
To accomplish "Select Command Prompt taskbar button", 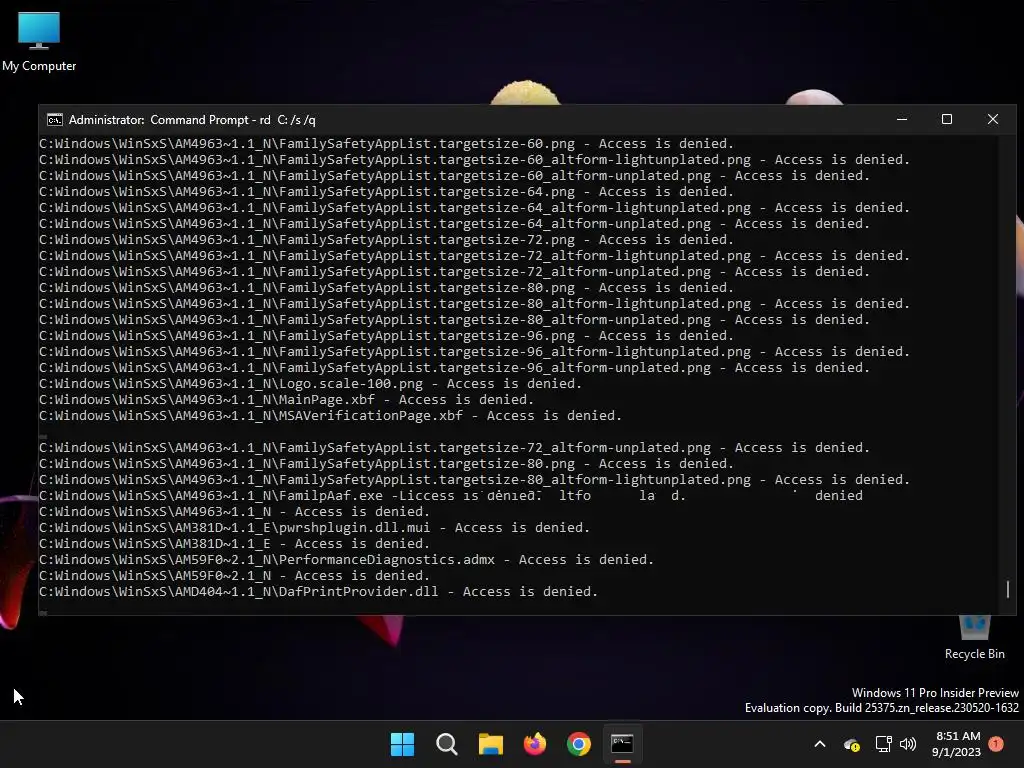I will pyautogui.click(x=622, y=744).
